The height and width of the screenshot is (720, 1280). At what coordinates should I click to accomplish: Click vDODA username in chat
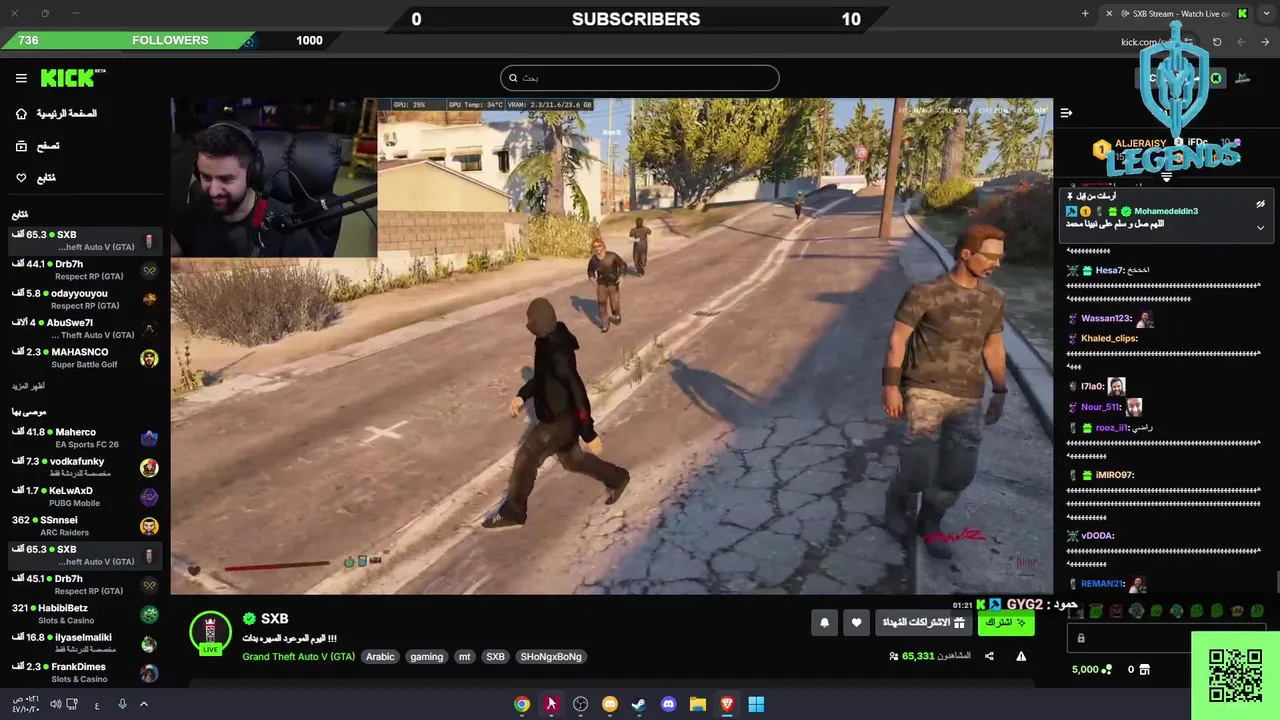click(1097, 536)
